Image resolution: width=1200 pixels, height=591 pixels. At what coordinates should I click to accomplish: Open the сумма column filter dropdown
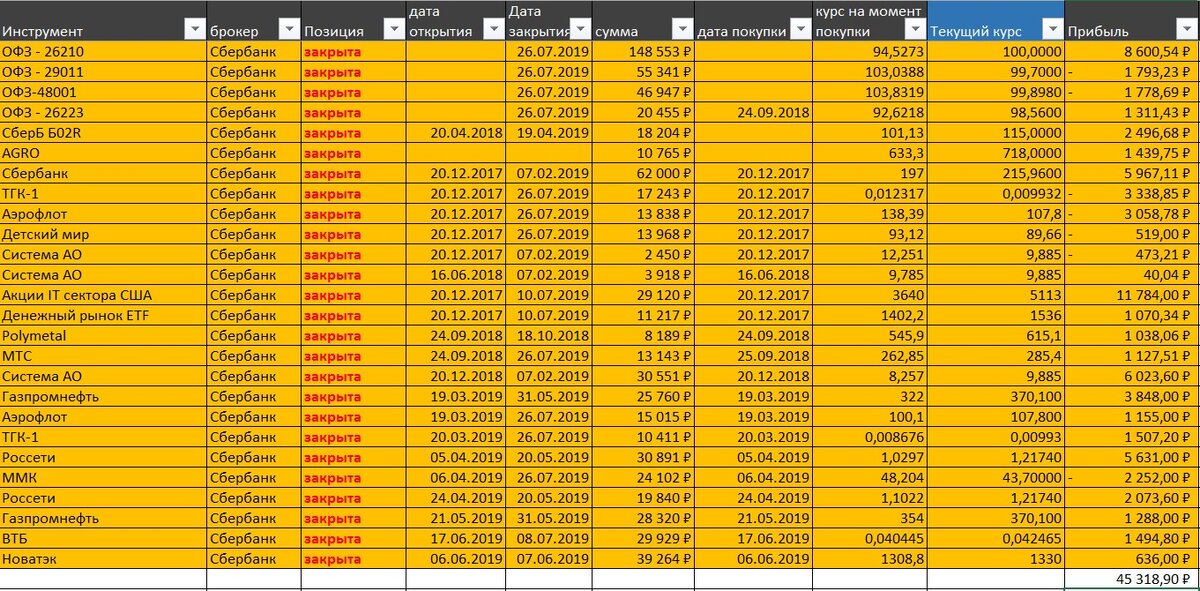click(x=681, y=30)
